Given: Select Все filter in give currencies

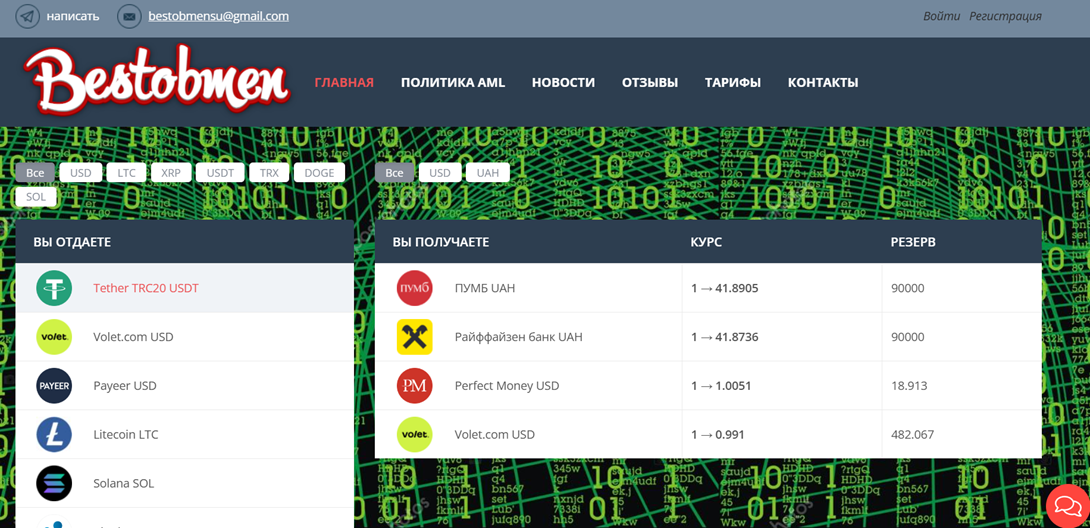Looking at the screenshot, I should tap(35, 173).
